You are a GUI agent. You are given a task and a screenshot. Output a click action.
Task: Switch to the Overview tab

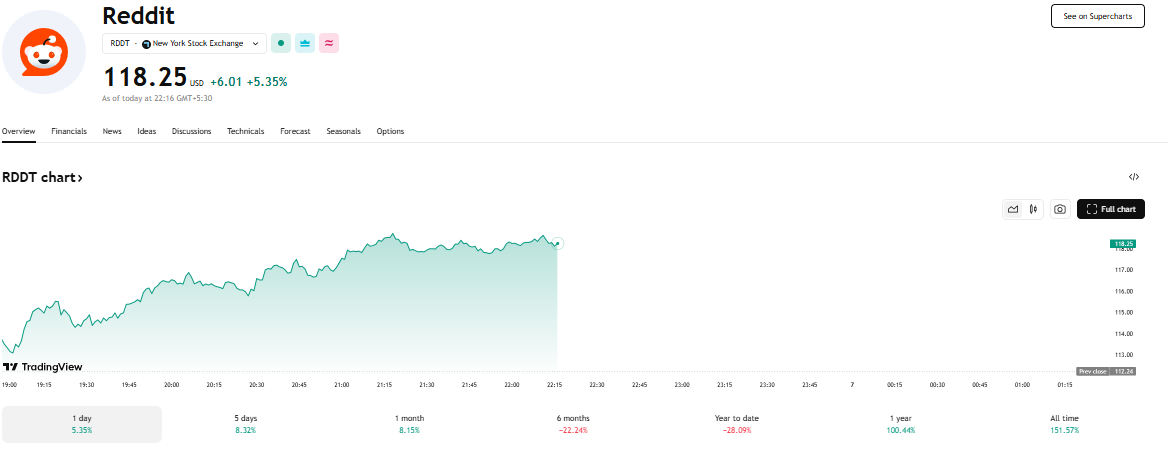click(x=19, y=131)
